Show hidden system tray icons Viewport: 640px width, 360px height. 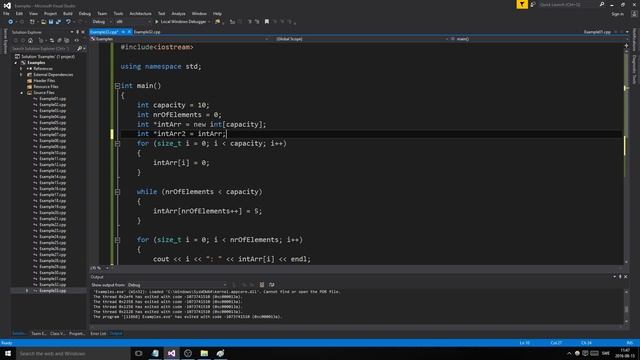coord(569,353)
